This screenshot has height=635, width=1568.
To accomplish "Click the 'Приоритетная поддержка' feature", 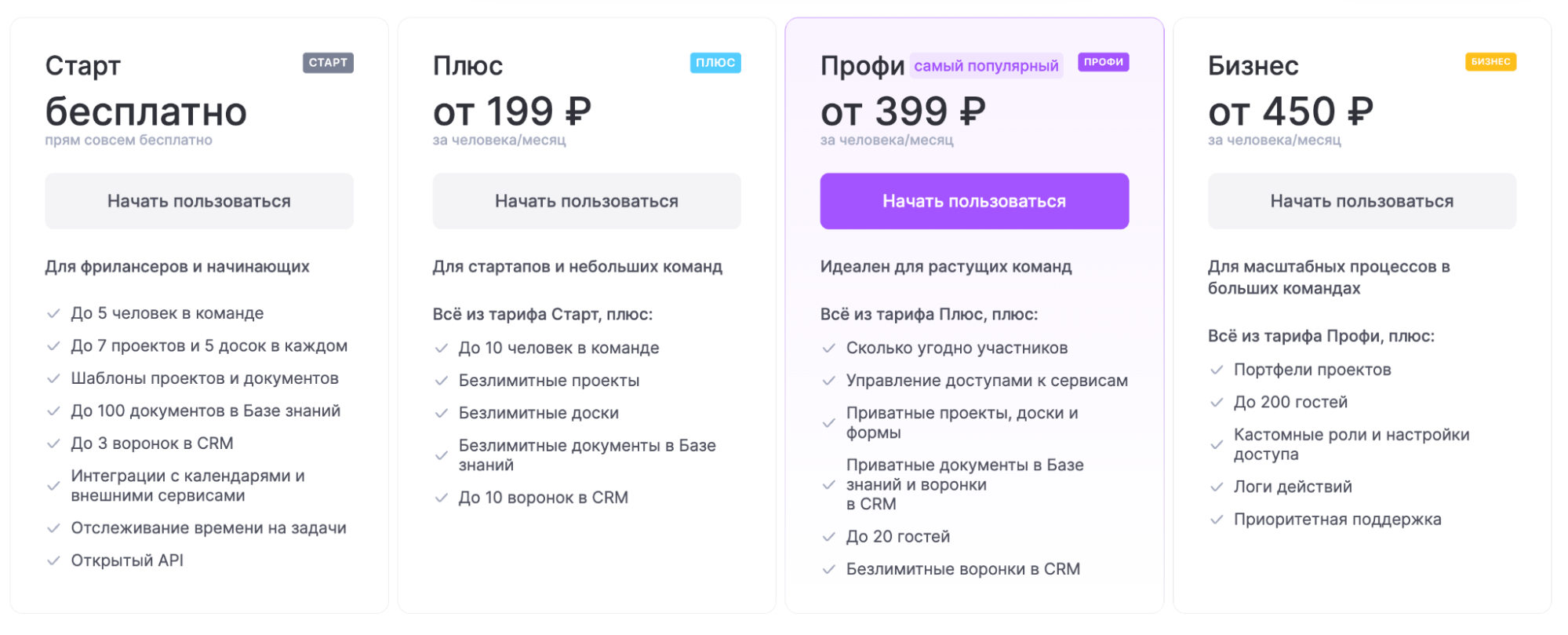I will tap(1337, 520).
